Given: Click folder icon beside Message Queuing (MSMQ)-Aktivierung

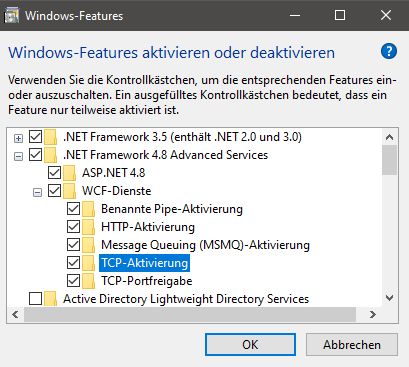Looking at the screenshot, I should [x=89, y=245].
